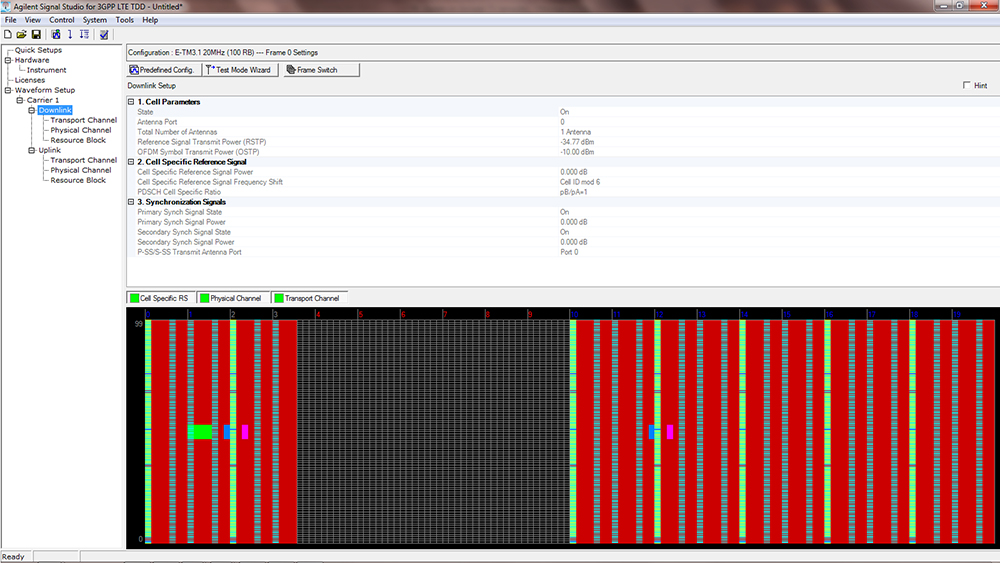Click the New file toolbar icon
Image resolution: width=1000 pixels, height=563 pixels.
tap(8, 35)
